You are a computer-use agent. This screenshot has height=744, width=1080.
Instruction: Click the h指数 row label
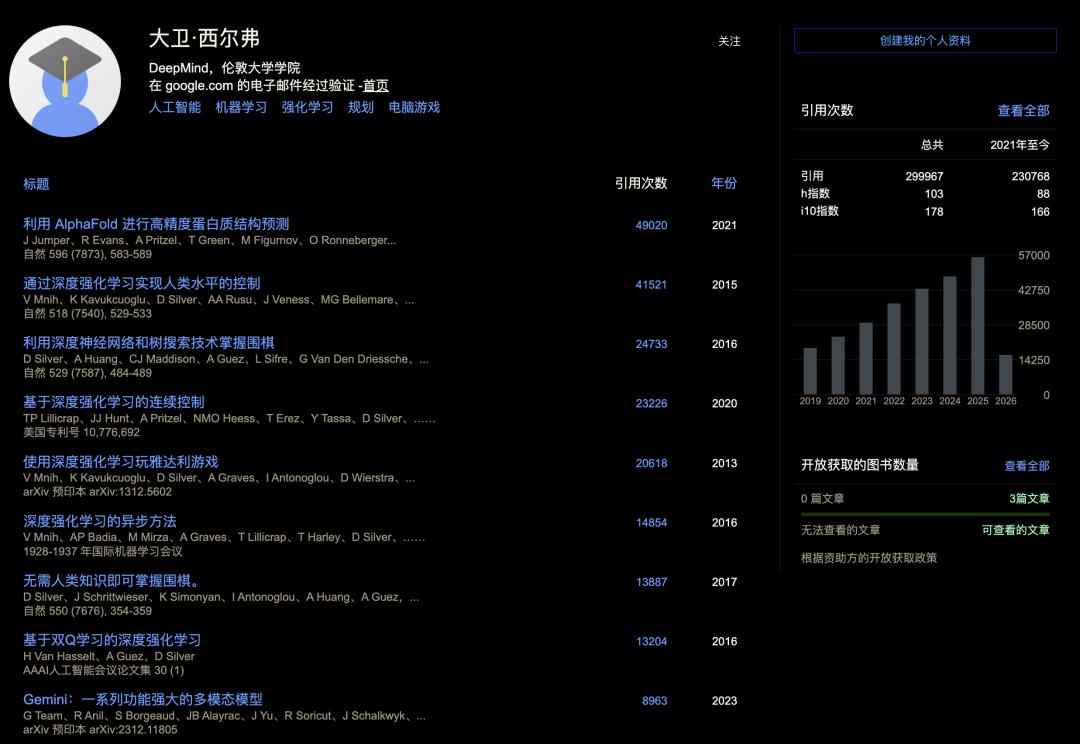(x=816, y=194)
